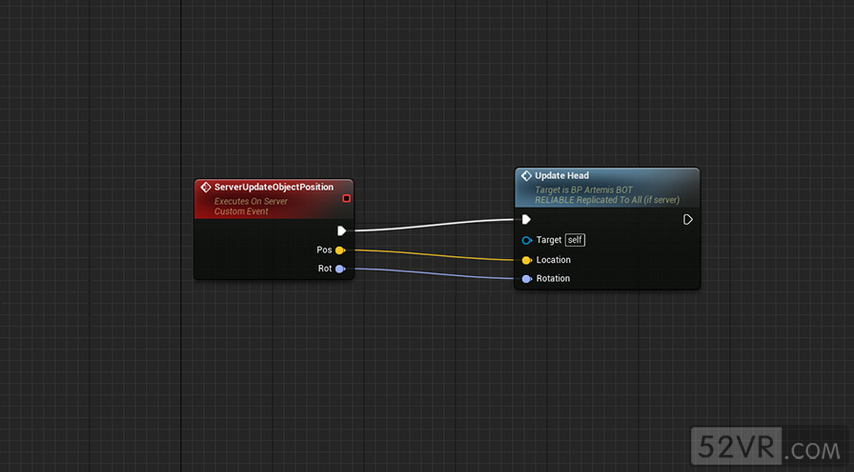Image resolution: width=854 pixels, height=472 pixels.
Task: Select the ServerUpdateObjectPosition node title
Action: [274, 187]
